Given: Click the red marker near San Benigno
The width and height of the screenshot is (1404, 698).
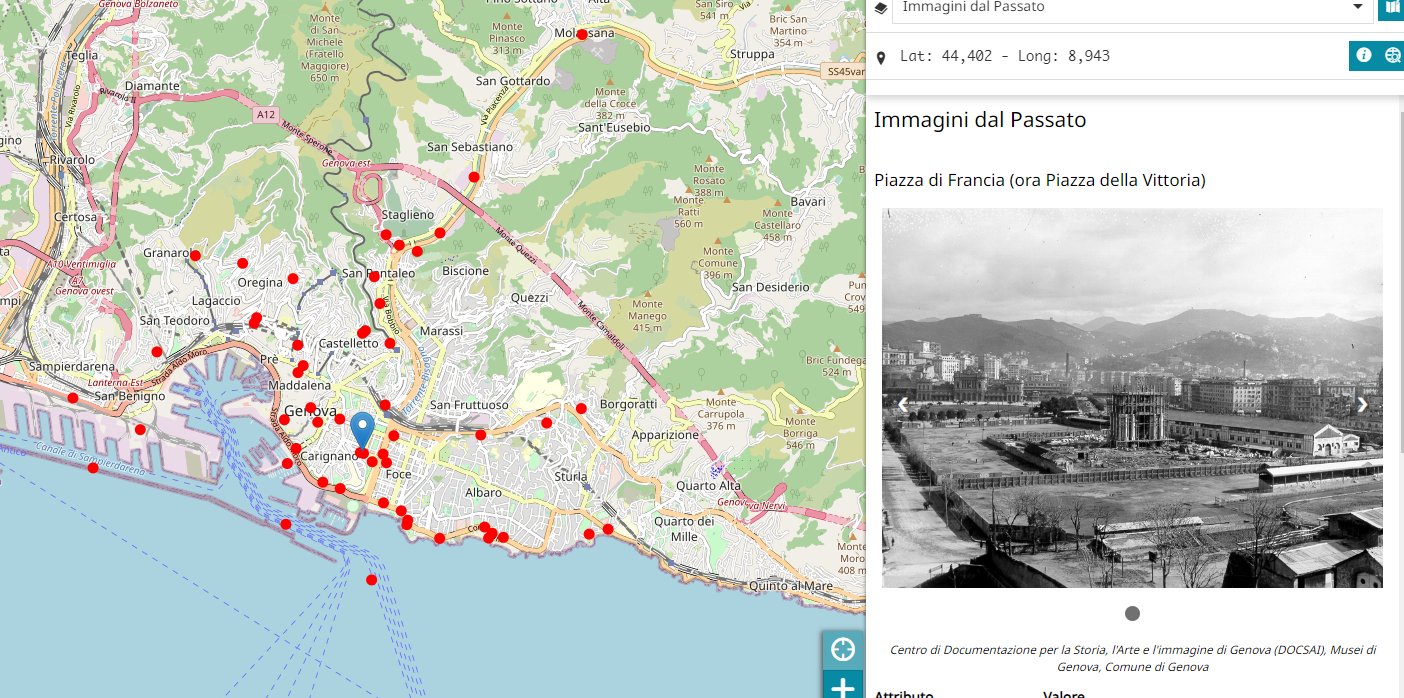Looking at the screenshot, I should pos(73,398).
